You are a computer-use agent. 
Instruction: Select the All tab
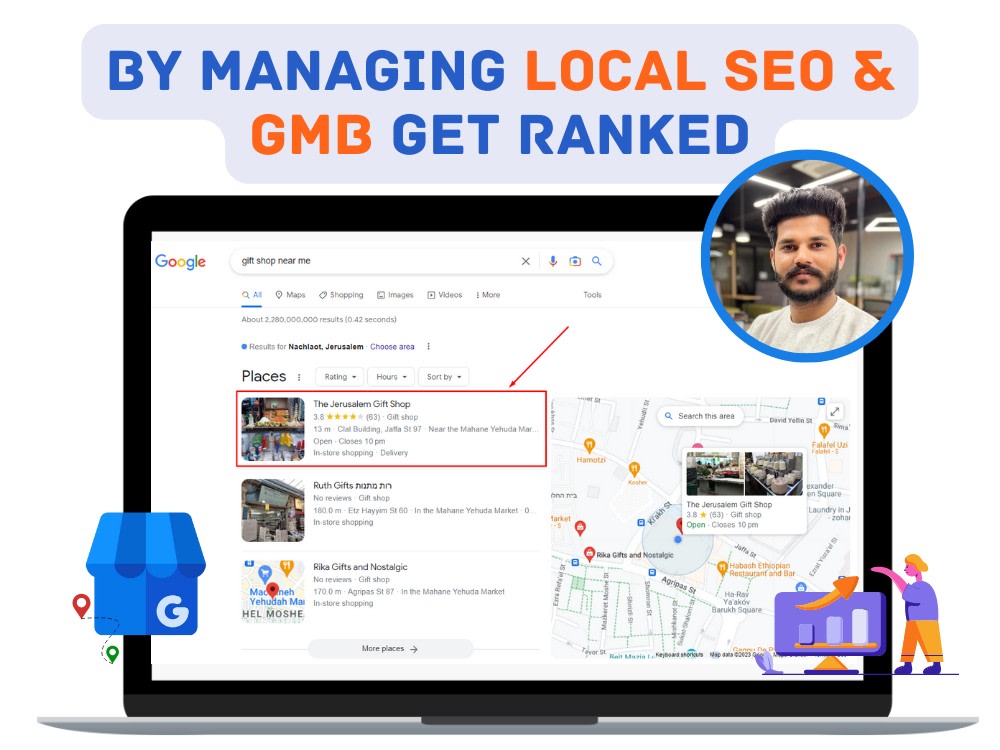252,295
